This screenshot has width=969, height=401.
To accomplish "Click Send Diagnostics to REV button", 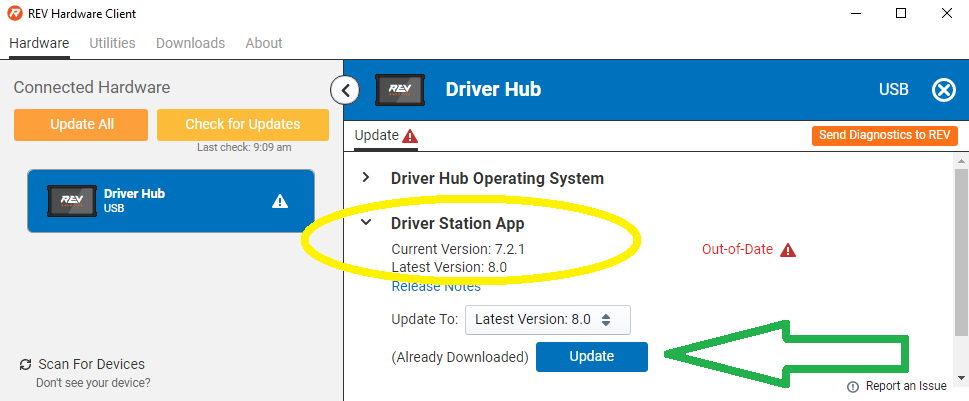I will (884, 135).
